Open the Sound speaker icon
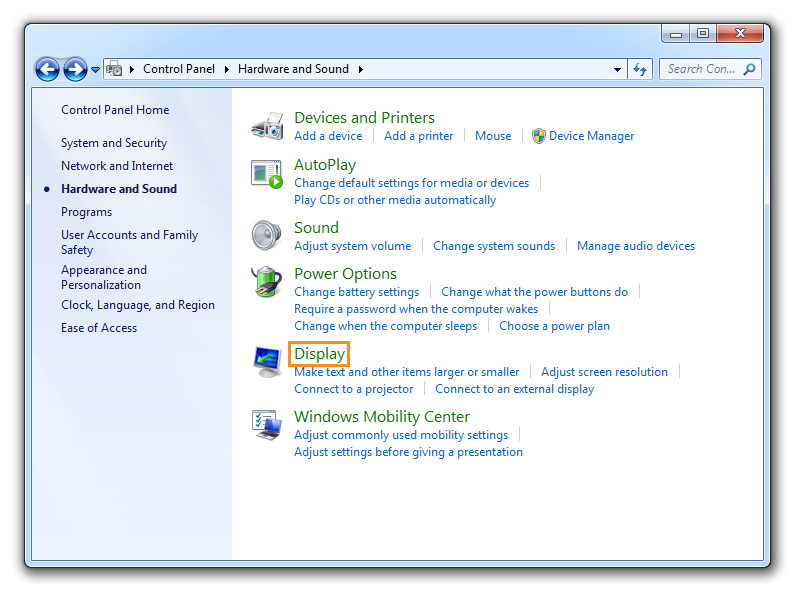 tap(267, 235)
